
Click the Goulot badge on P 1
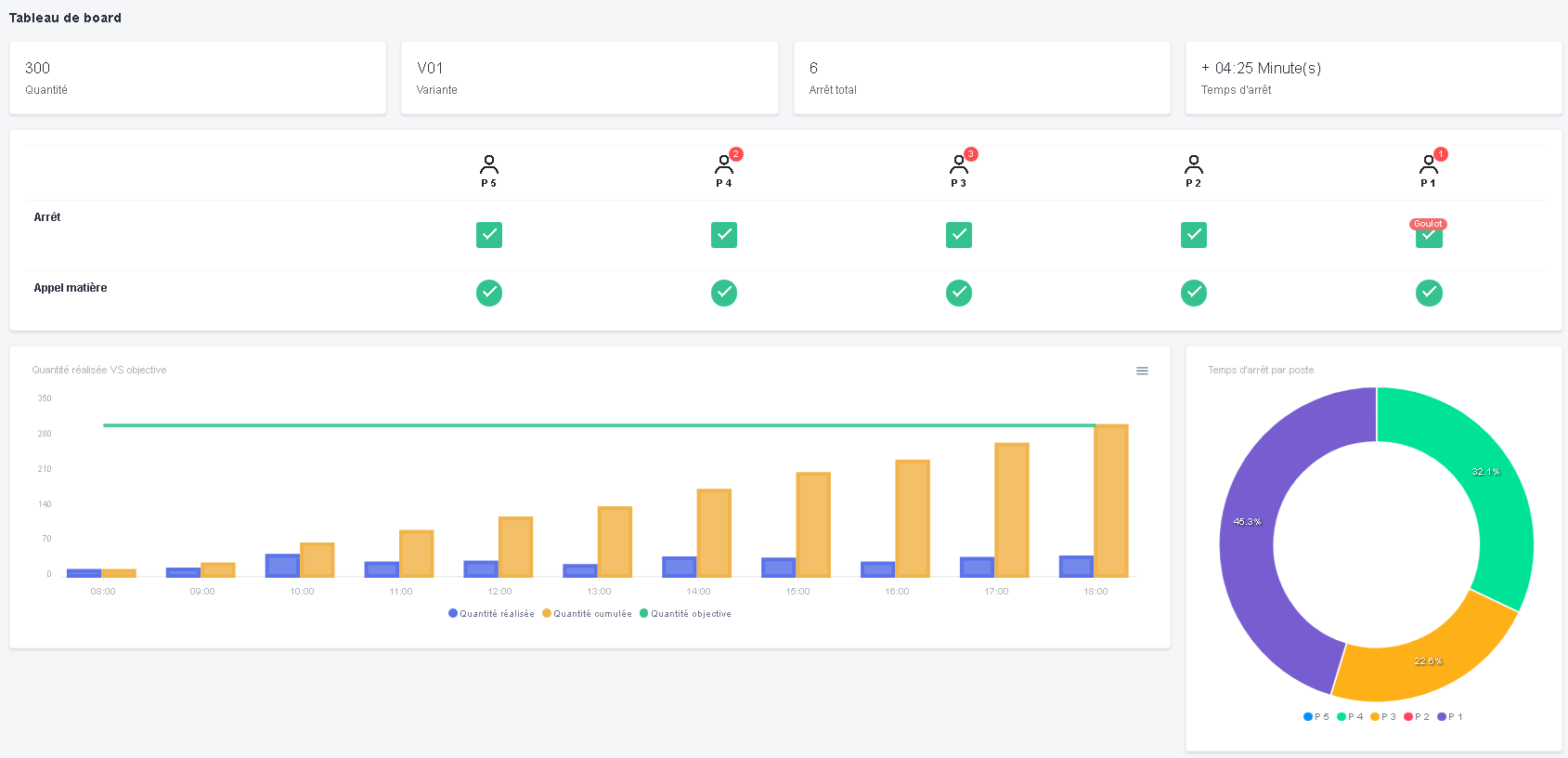[x=1428, y=224]
